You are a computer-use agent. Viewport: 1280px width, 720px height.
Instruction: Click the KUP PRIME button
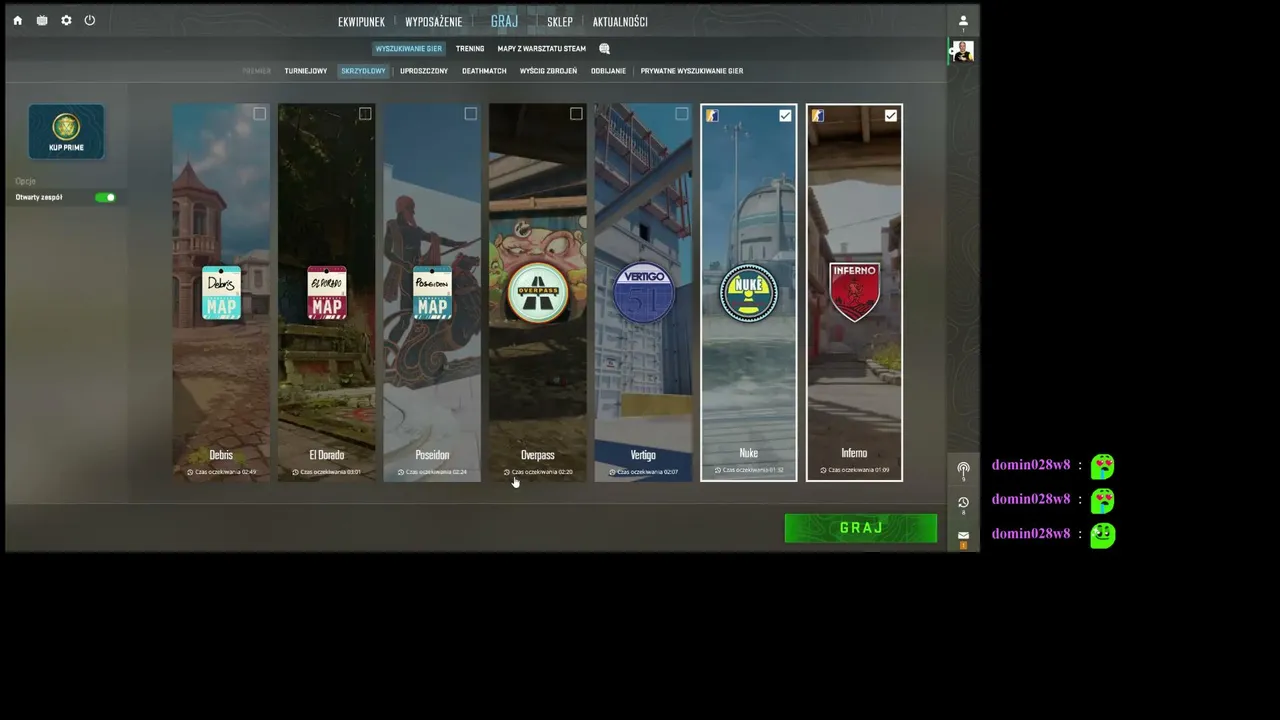[x=66, y=132]
